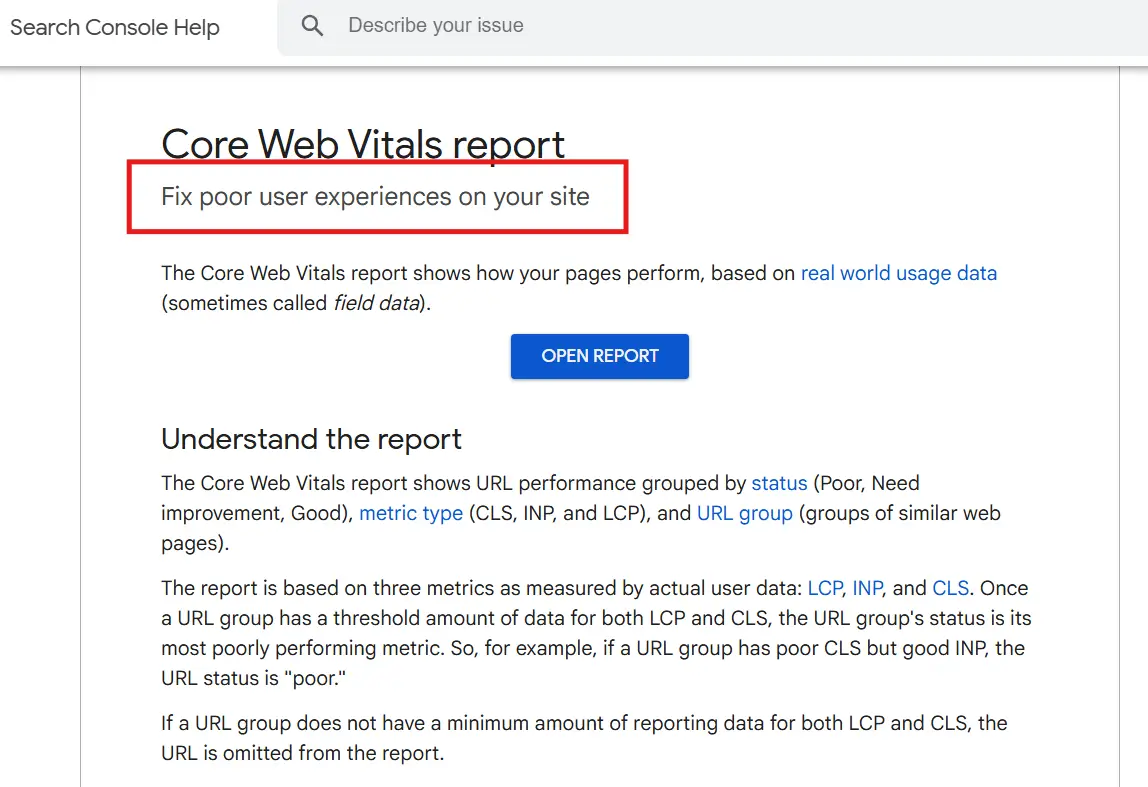The width and height of the screenshot is (1148, 787).
Task: Click the sentence 'URL is omitted from the report.'
Action: (x=302, y=753)
